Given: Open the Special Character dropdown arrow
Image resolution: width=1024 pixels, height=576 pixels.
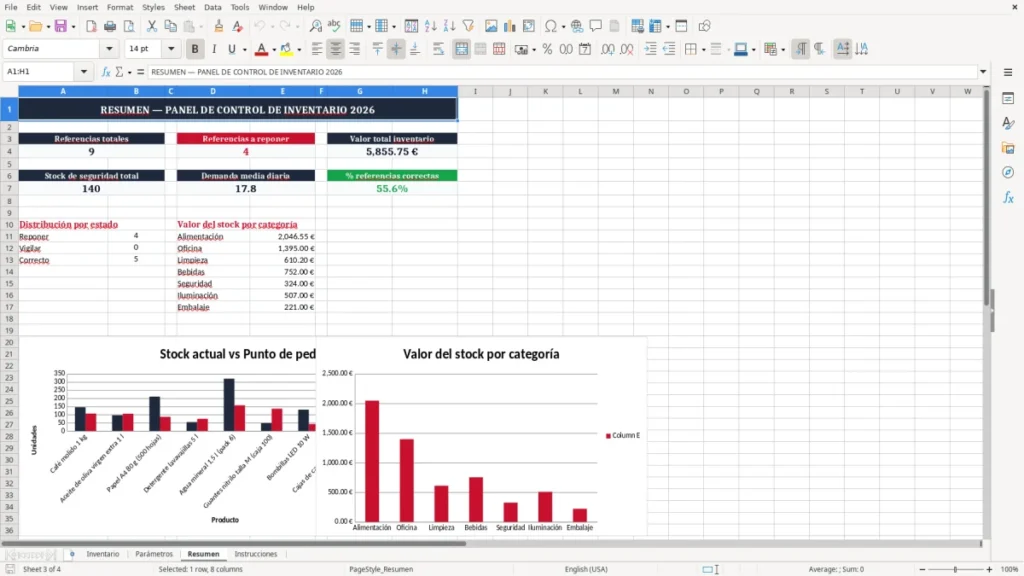Looking at the screenshot, I should (x=563, y=27).
